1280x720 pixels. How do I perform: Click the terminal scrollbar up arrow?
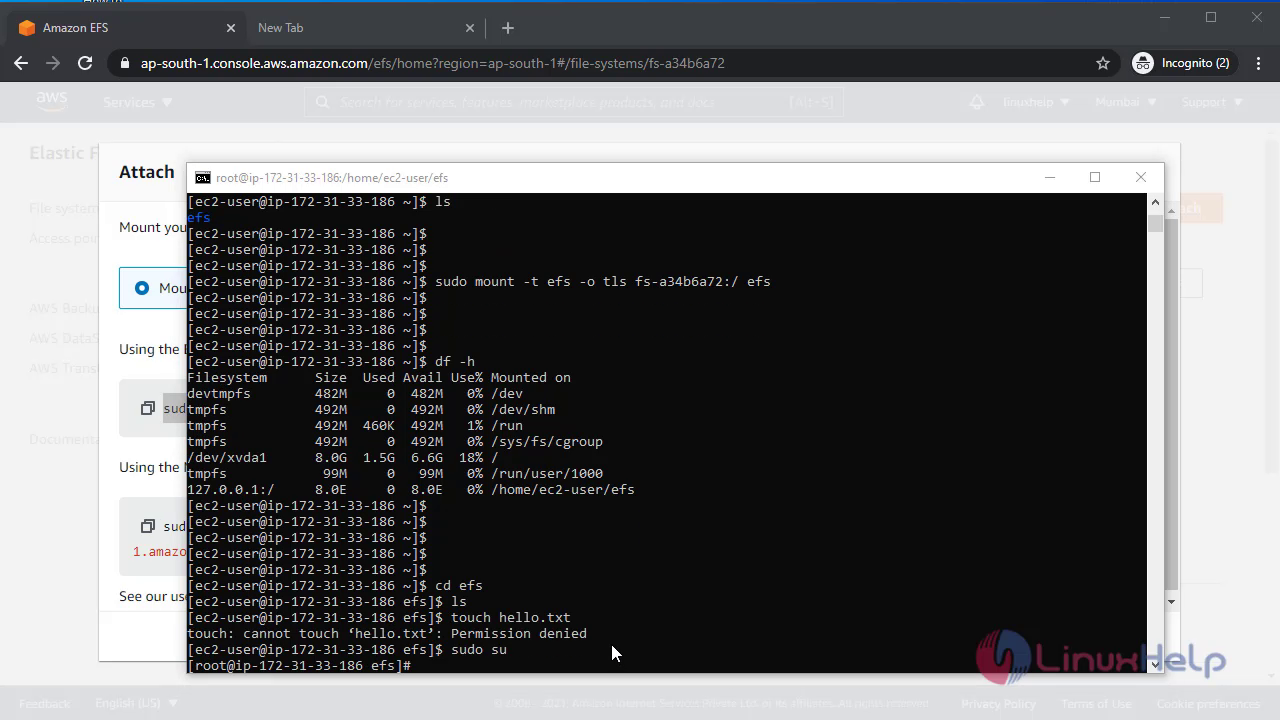click(1155, 202)
